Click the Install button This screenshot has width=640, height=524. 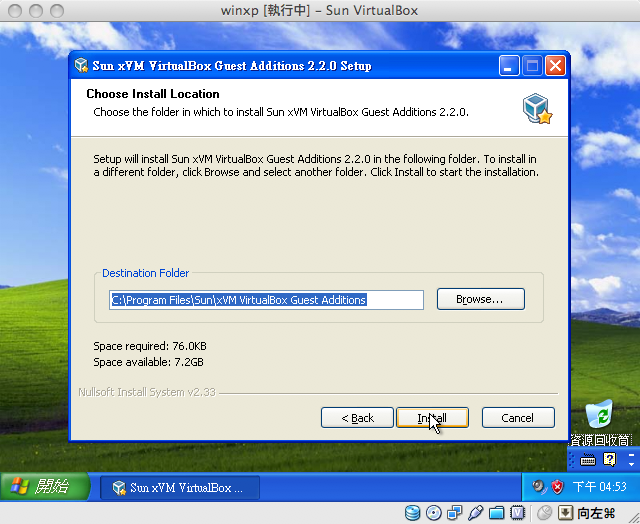432,417
